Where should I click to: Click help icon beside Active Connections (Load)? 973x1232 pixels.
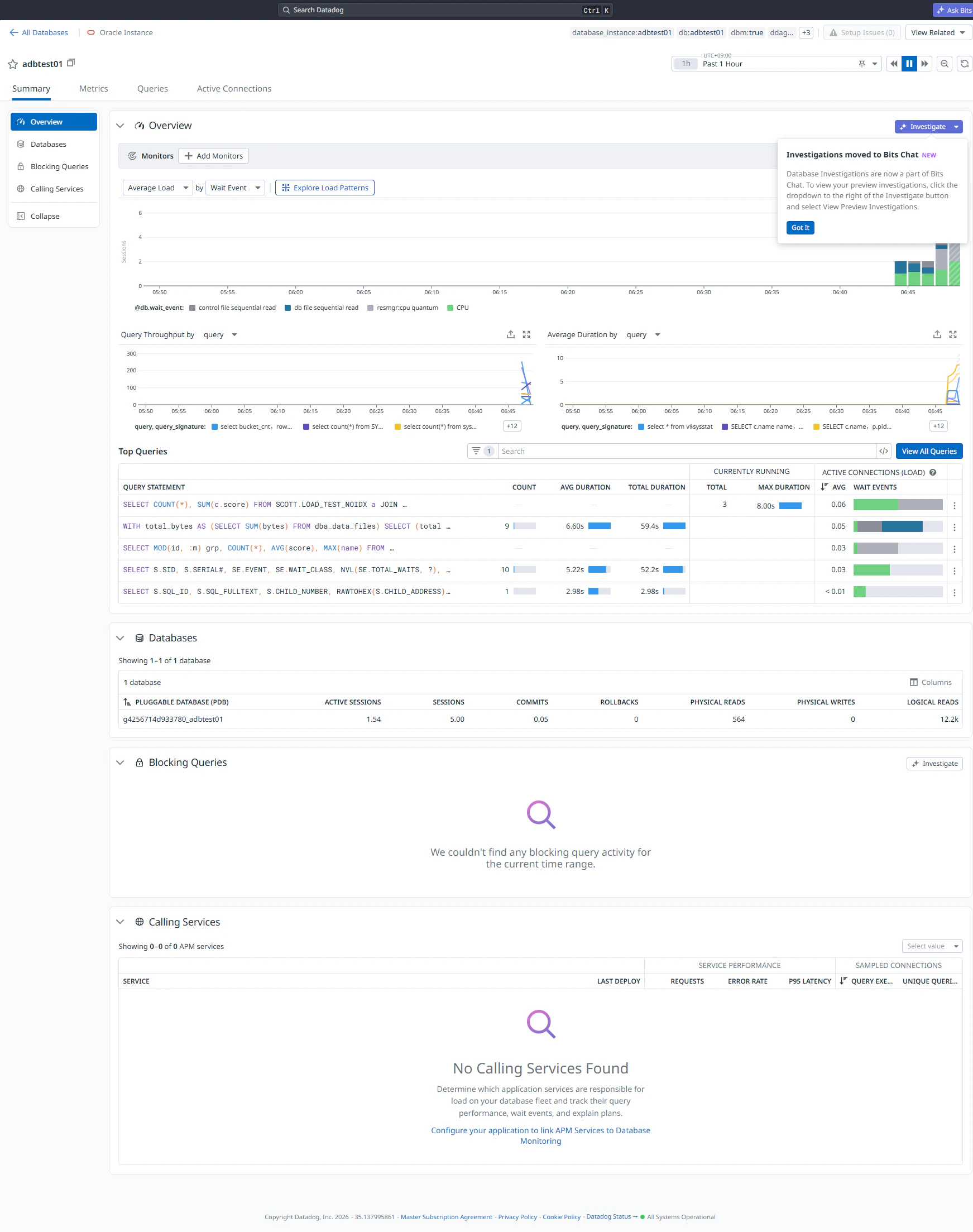(x=933, y=472)
